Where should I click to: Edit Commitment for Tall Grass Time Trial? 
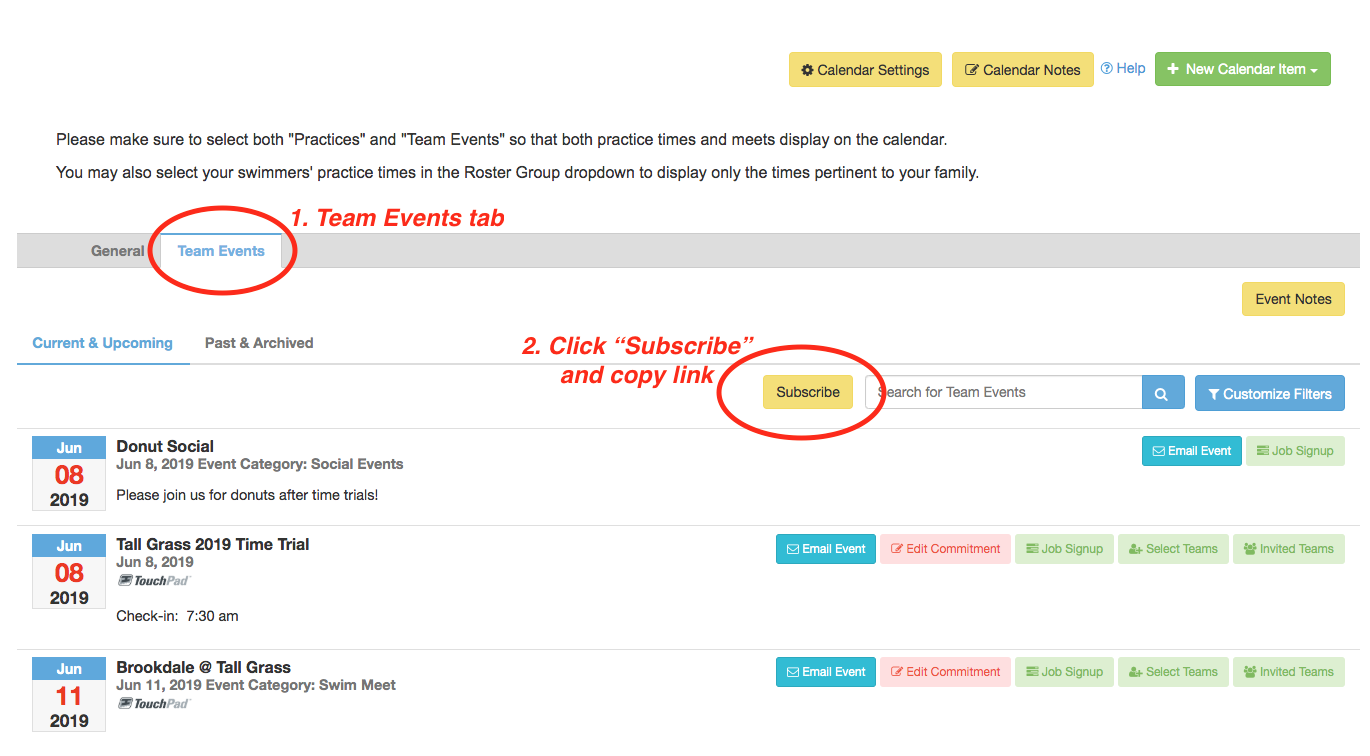pos(945,549)
